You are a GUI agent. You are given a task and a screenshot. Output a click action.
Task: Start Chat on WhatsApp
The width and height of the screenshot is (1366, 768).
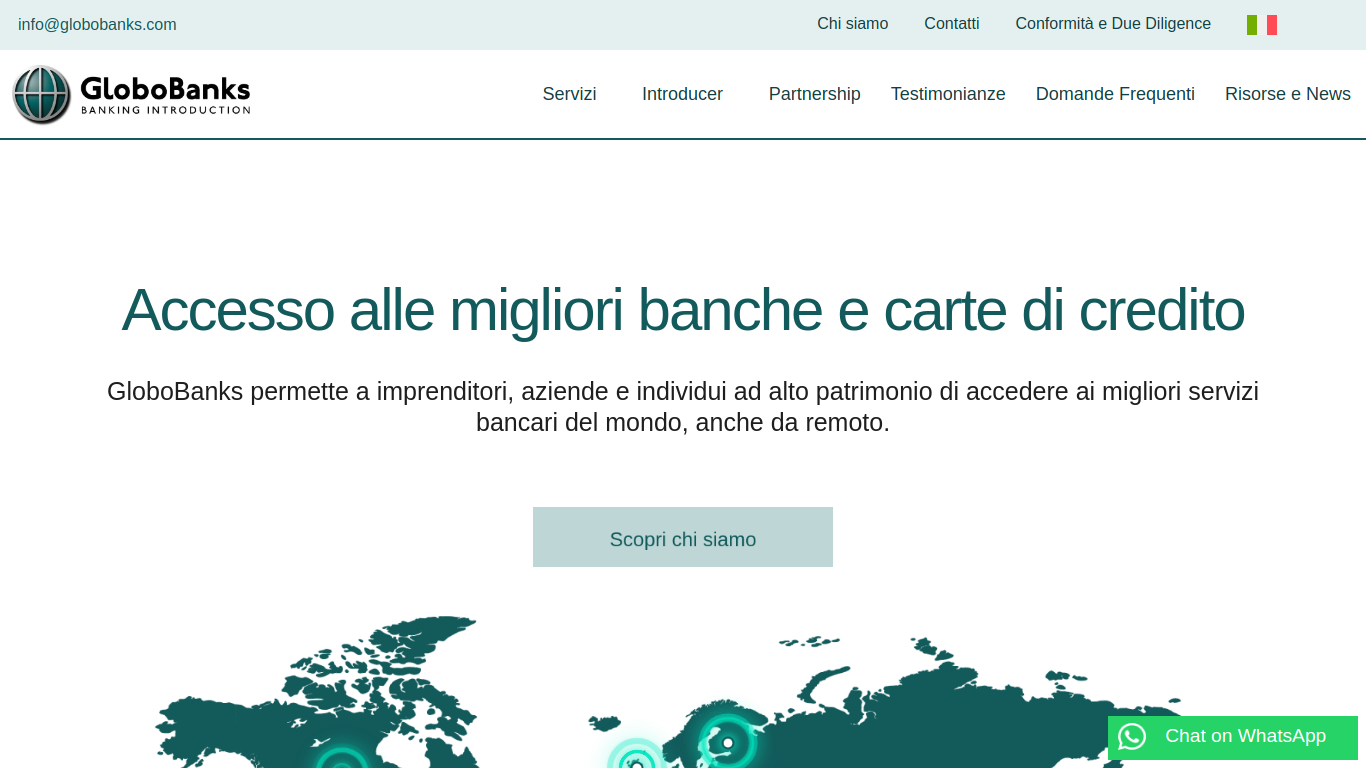coord(1233,738)
